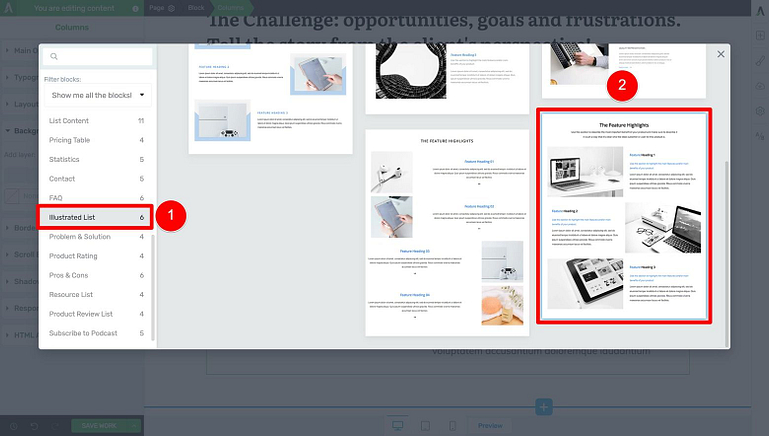Image resolution: width=769 pixels, height=436 pixels.
Task: Click the block search field
Action: (97, 57)
